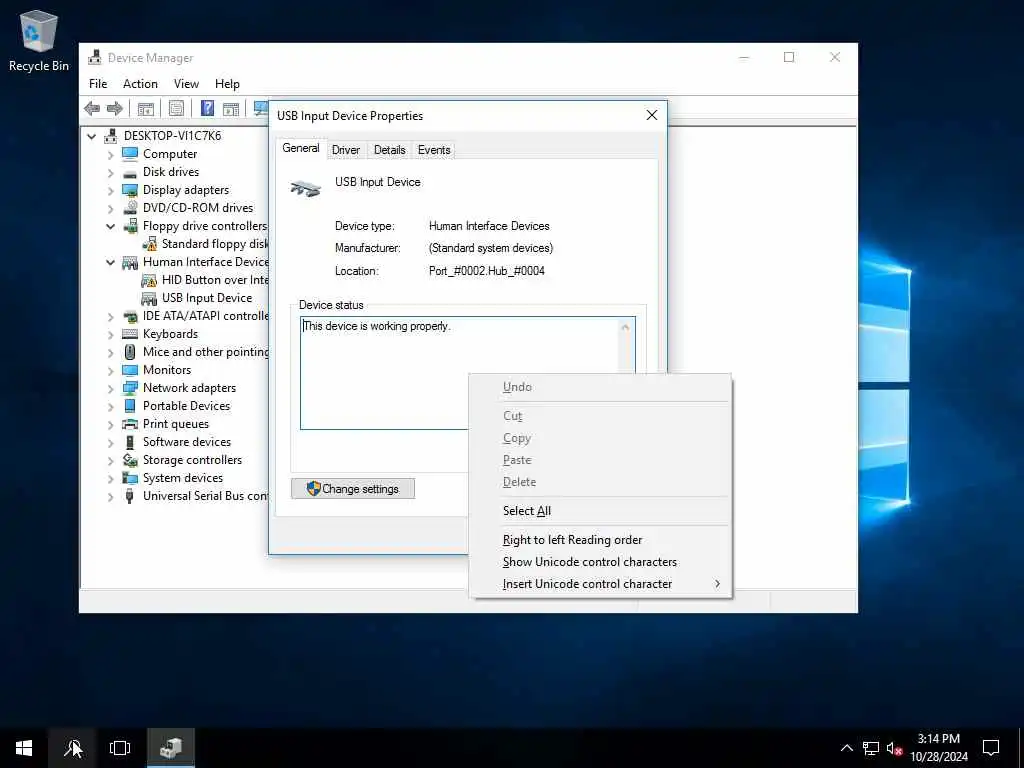The height and width of the screenshot is (768, 1024).
Task: Choose Show Unicode control characters
Action: point(600,562)
